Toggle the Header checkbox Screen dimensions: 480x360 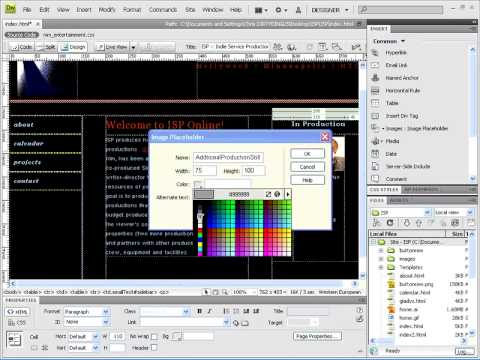(x=154, y=348)
